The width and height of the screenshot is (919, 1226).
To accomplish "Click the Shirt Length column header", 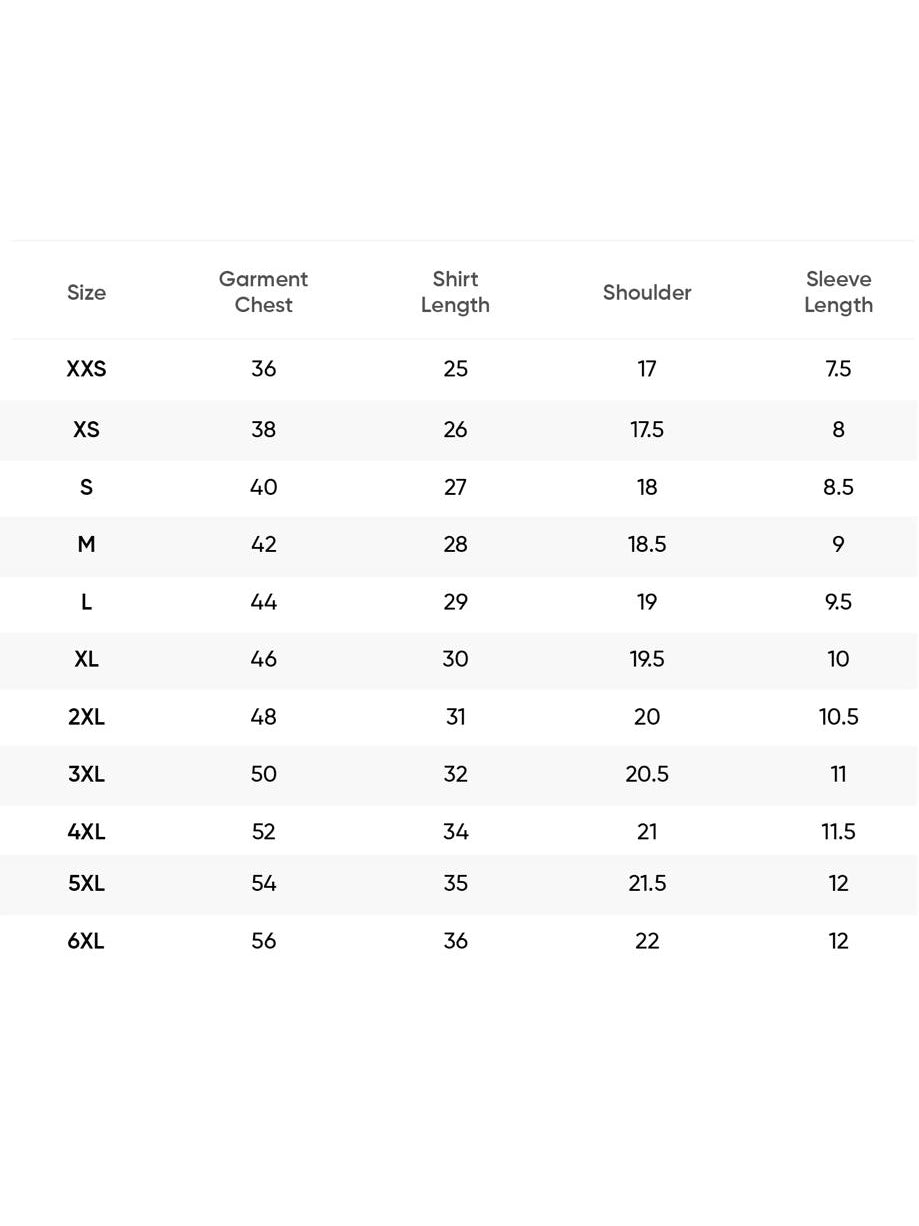I will pos(455,292).
